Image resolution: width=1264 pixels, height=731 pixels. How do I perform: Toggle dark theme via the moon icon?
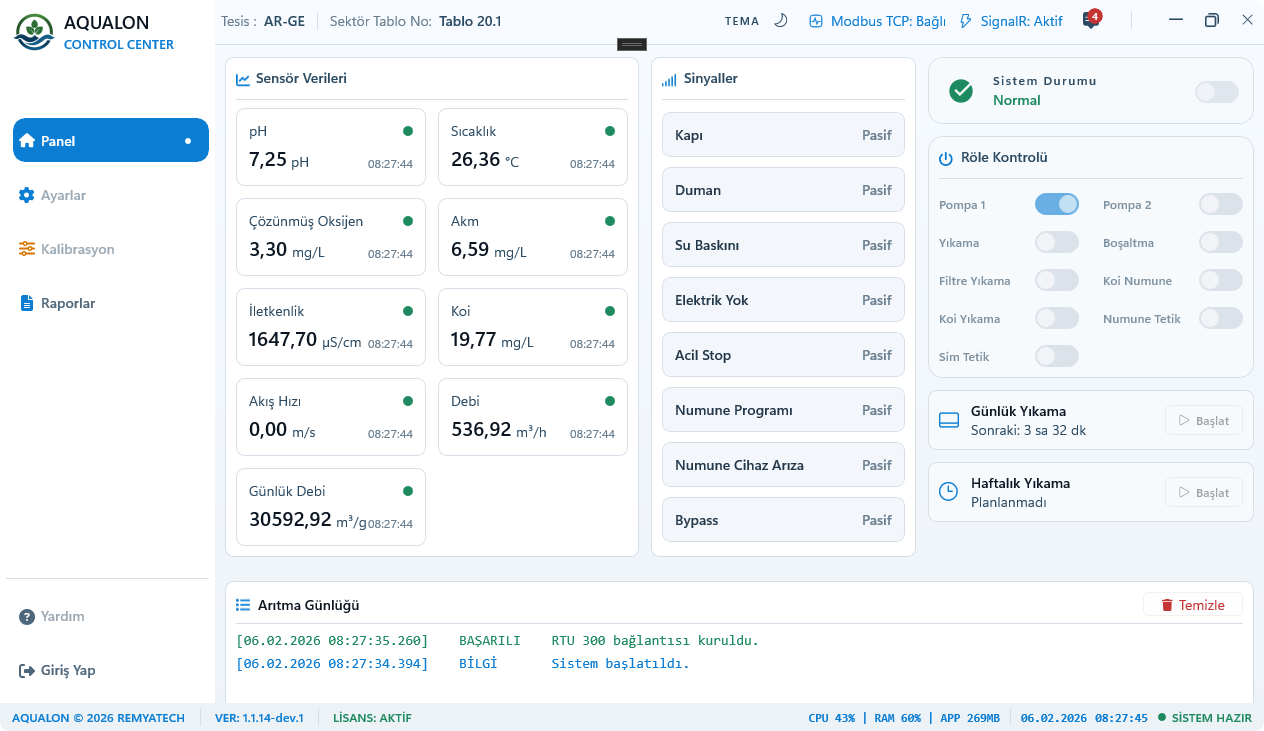coord(781,20)
